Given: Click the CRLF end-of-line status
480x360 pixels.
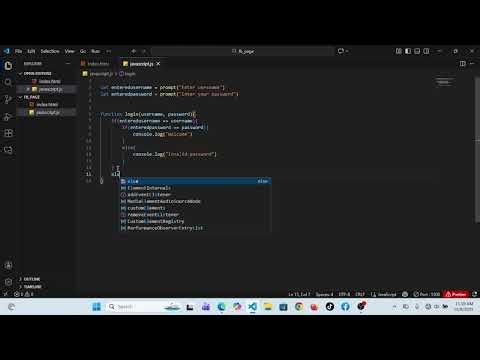Looking at the screenshot, I should 360,294.
